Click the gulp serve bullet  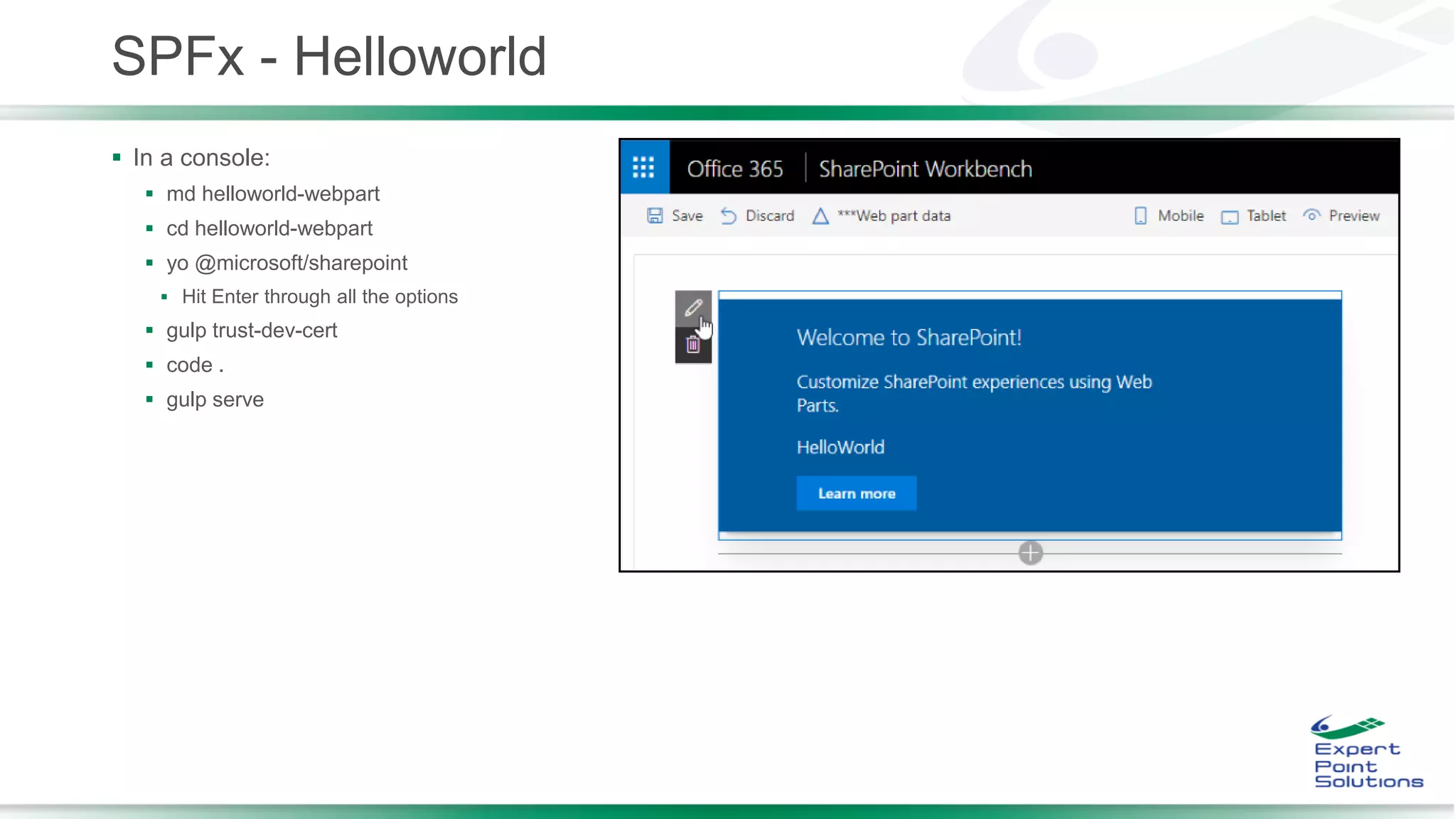215,400
